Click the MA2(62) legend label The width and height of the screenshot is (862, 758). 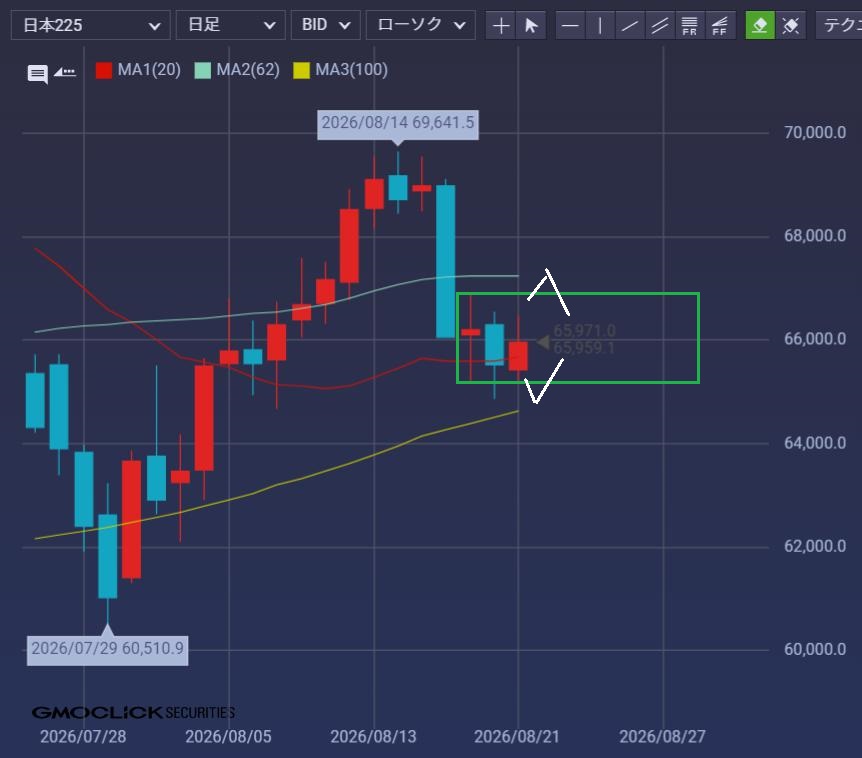[248, 70]
